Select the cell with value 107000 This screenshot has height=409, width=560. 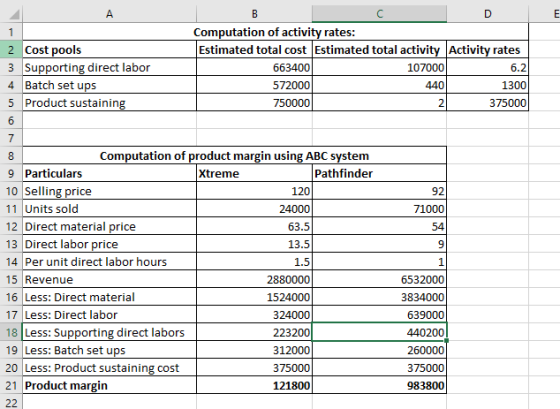coord(379,68)
